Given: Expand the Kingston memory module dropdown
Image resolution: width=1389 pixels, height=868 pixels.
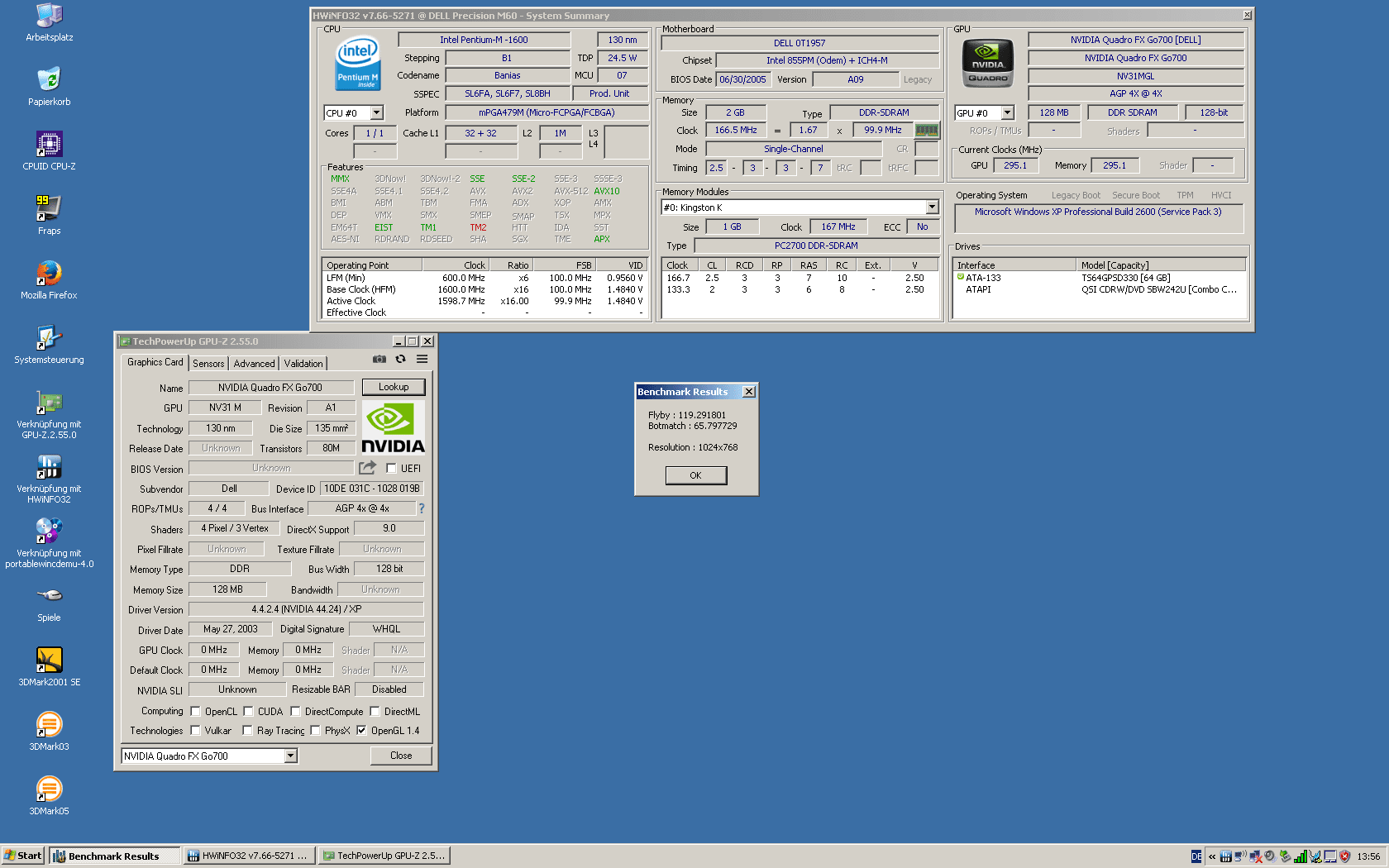Looking at the screenshot, I should 932,207.
